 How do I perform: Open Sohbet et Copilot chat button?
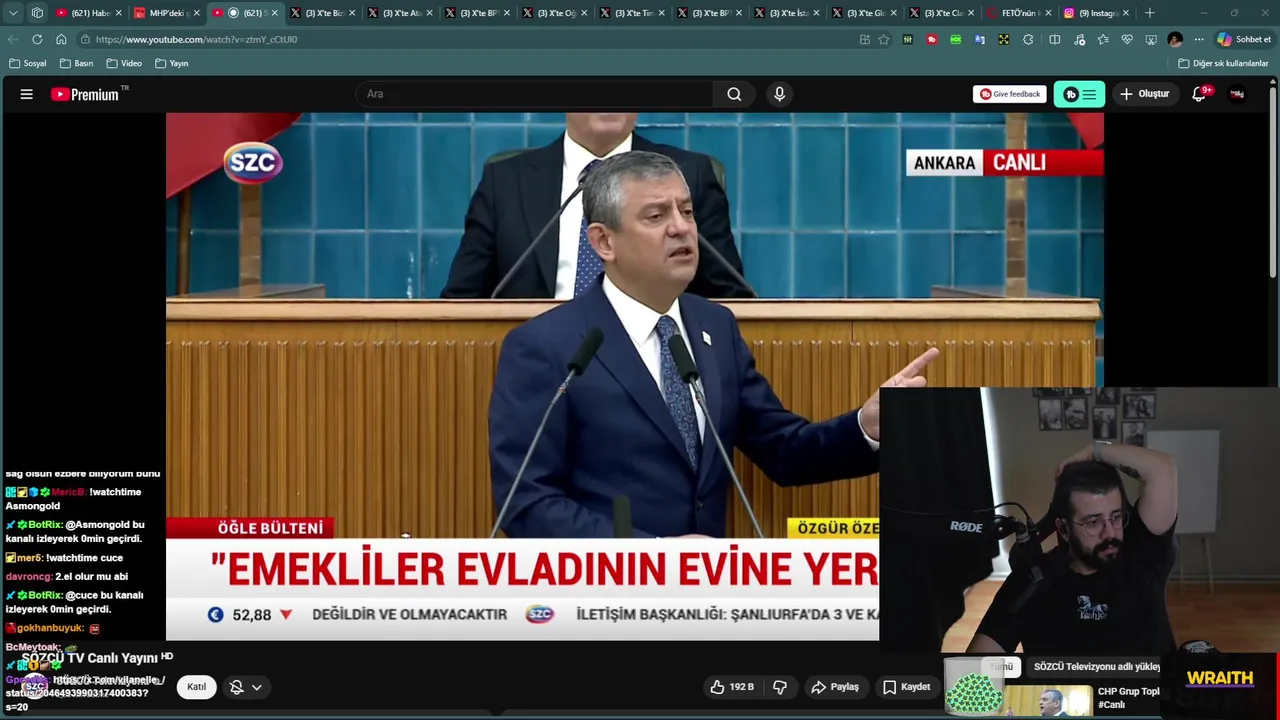click(x=1244, y=39)
